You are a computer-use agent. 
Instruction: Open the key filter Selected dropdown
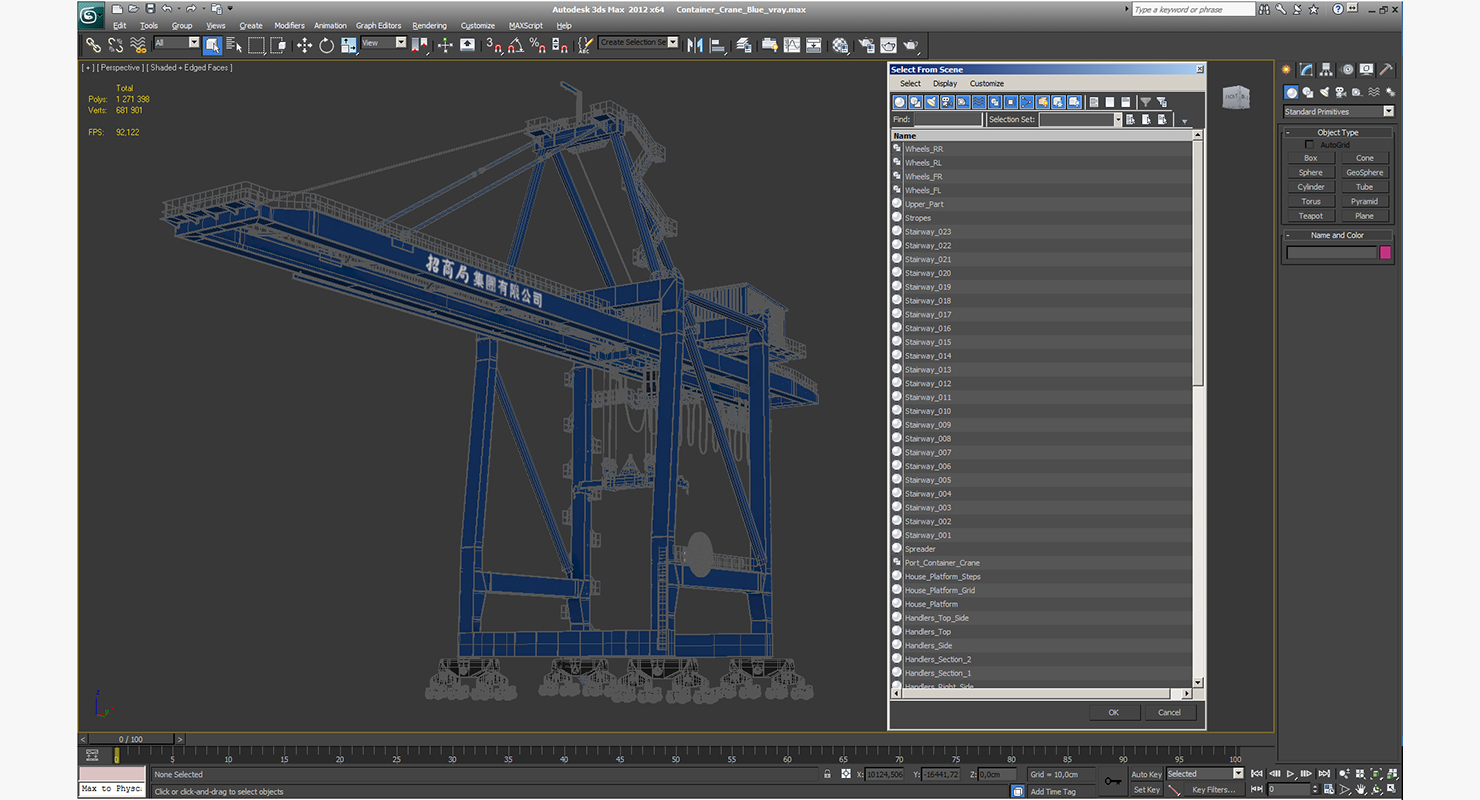click(x=1205, y=774)
